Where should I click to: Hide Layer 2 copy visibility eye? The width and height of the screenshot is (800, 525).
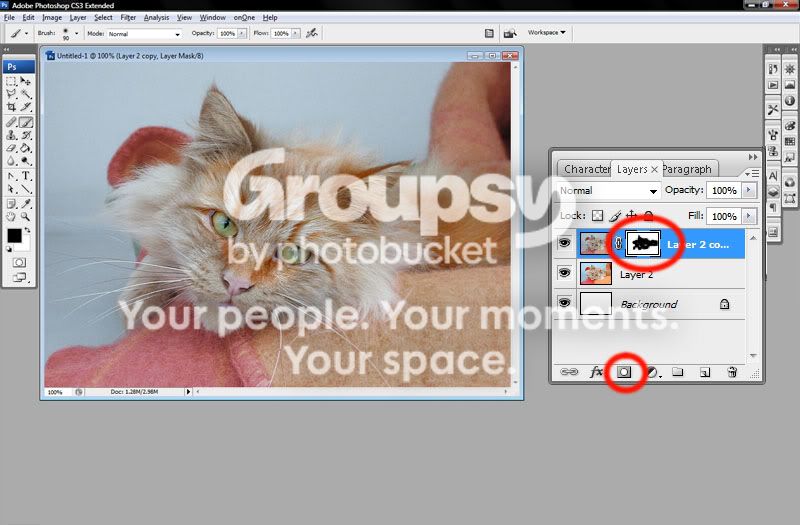[564, 243]
